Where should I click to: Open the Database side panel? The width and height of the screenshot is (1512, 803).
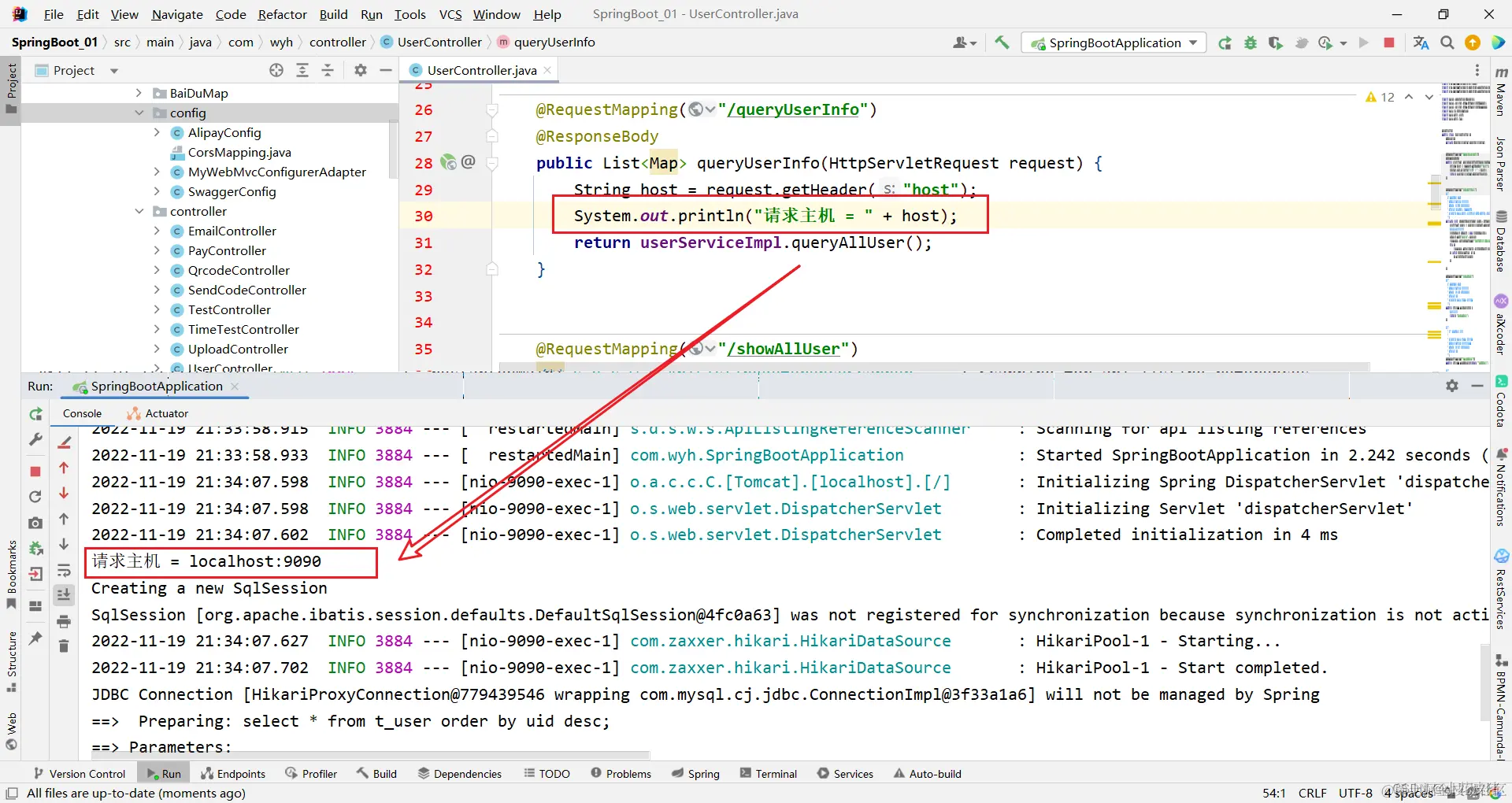tap(1501, 241)
